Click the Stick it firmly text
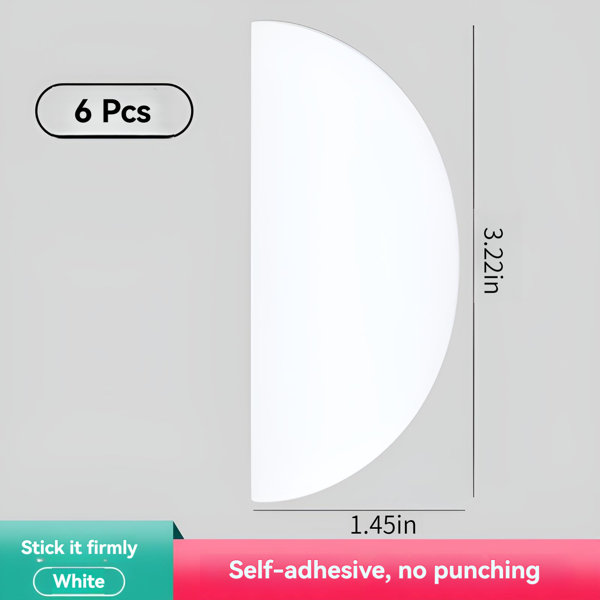 [79, 548]
